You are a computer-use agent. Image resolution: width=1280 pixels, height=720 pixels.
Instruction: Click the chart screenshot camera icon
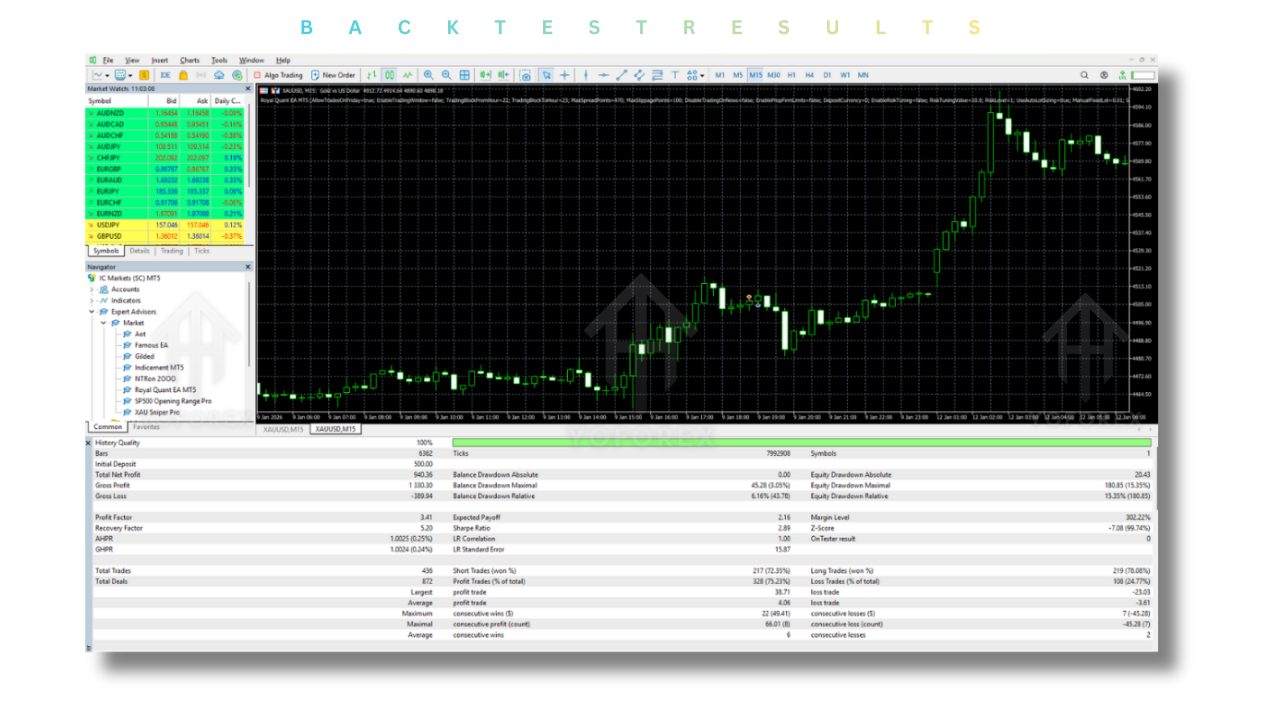tap(525, 75)
